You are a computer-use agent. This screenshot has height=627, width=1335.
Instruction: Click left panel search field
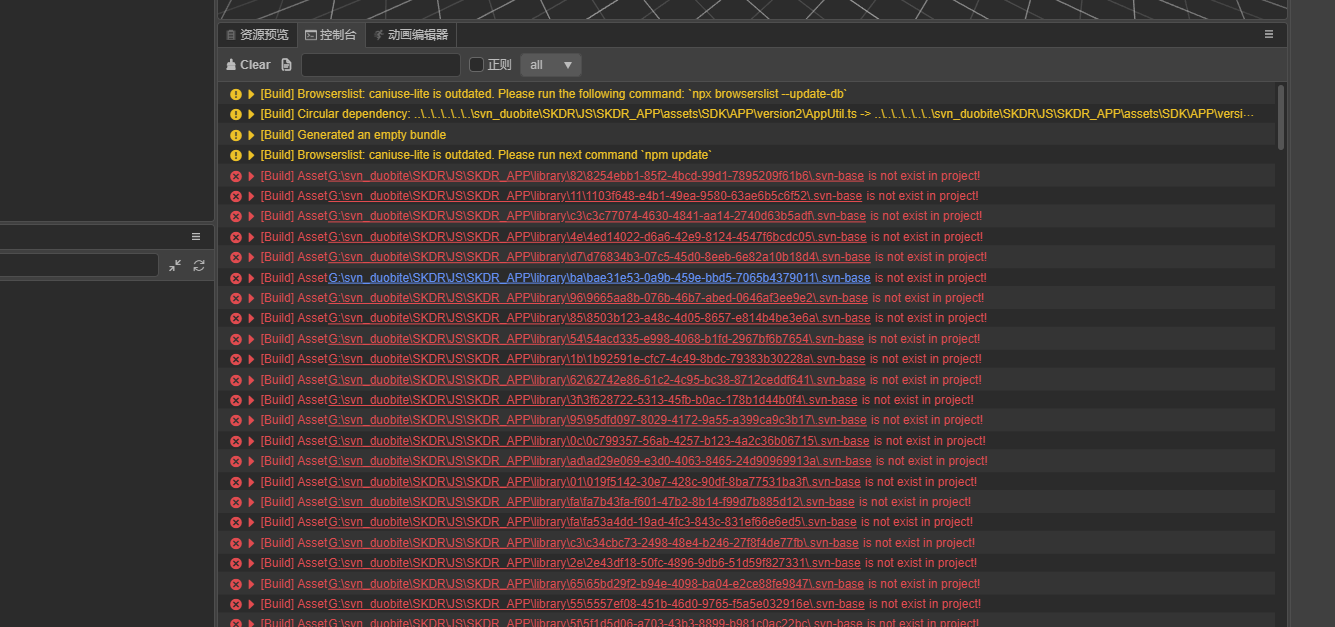(79, 265)
